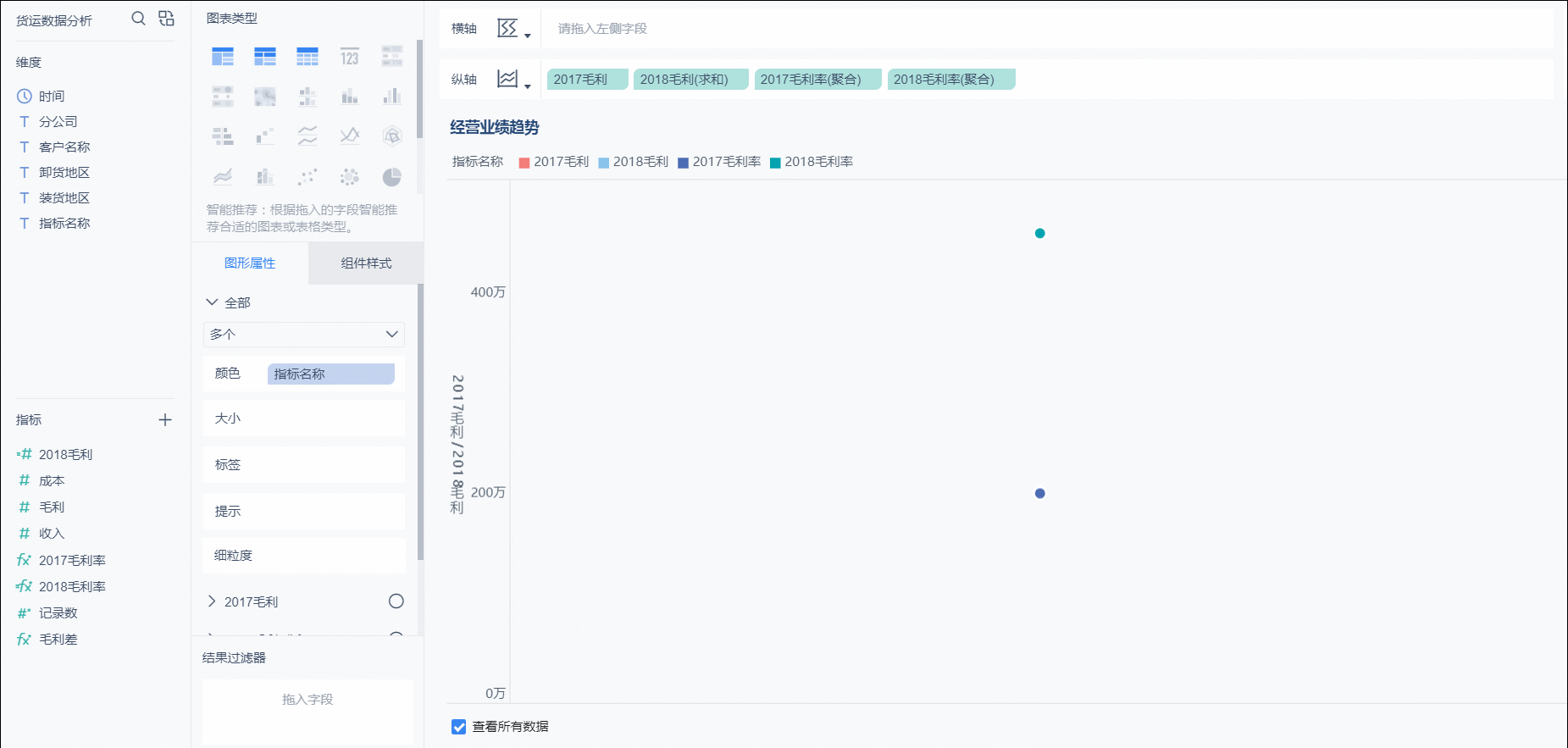Select the 装货地区 dimension field
Image resolution: width=1568 pixels, height=748 pixels.
[64, 198]
